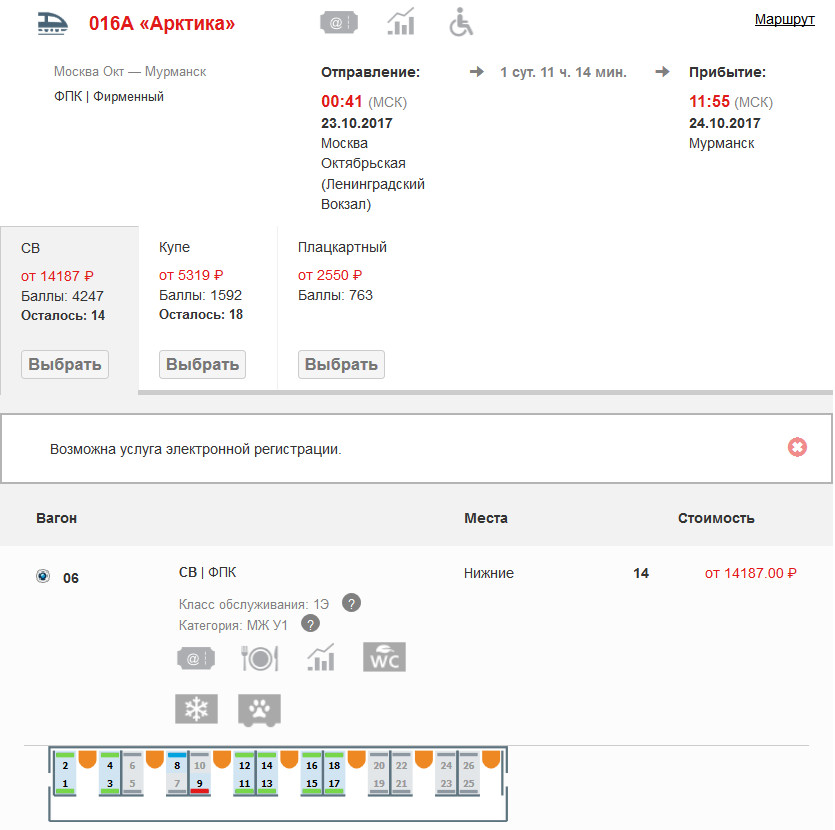Select seat 9 on the car map

[200, 783]
